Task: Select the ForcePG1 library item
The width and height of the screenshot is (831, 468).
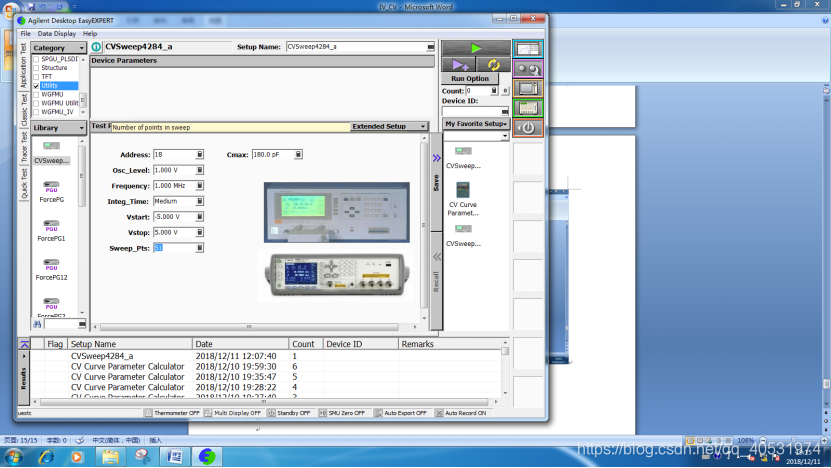Action: tap(51, 231)
